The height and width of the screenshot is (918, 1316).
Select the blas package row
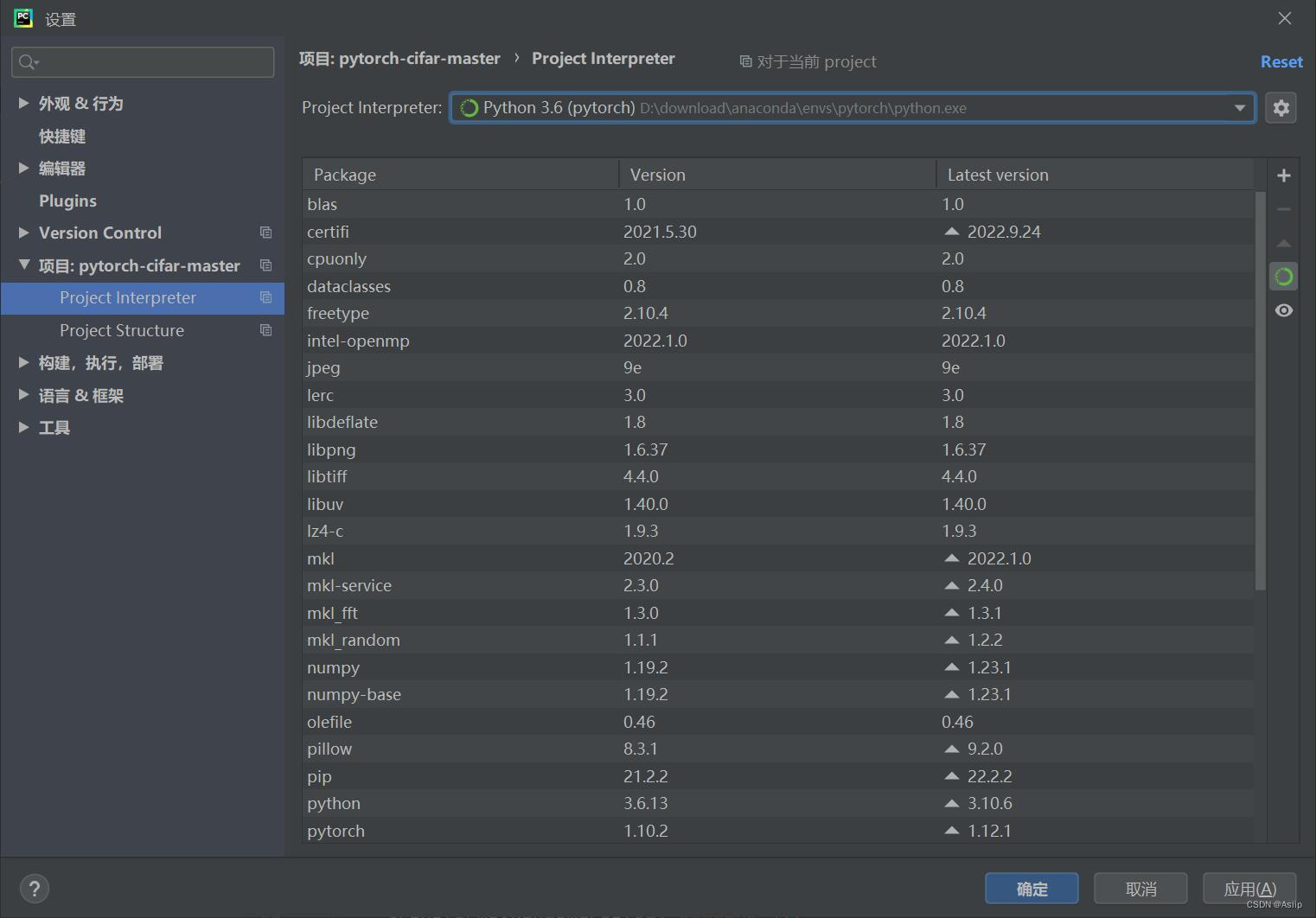coord(778,204)
